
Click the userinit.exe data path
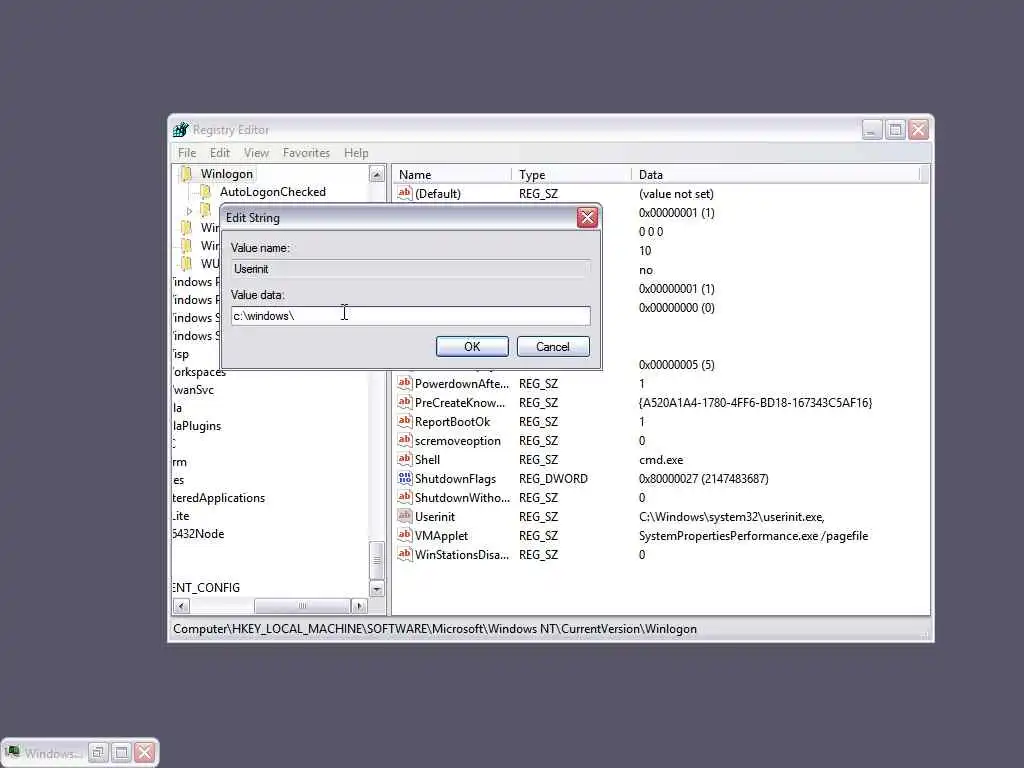tap(731, 517)
